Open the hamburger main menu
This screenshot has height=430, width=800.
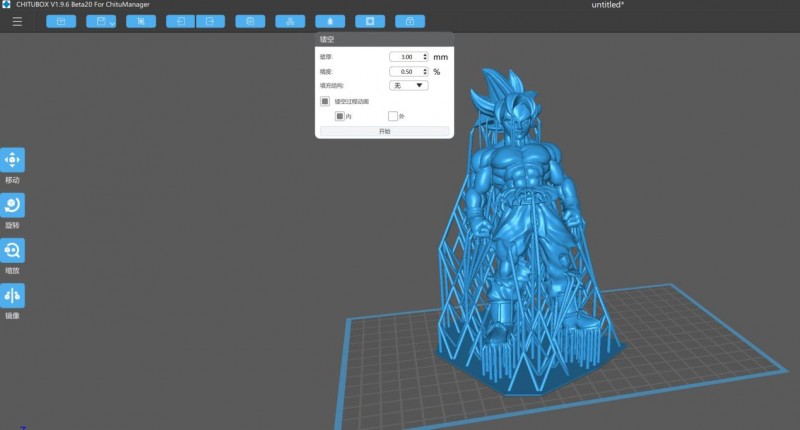pos(17,21)
